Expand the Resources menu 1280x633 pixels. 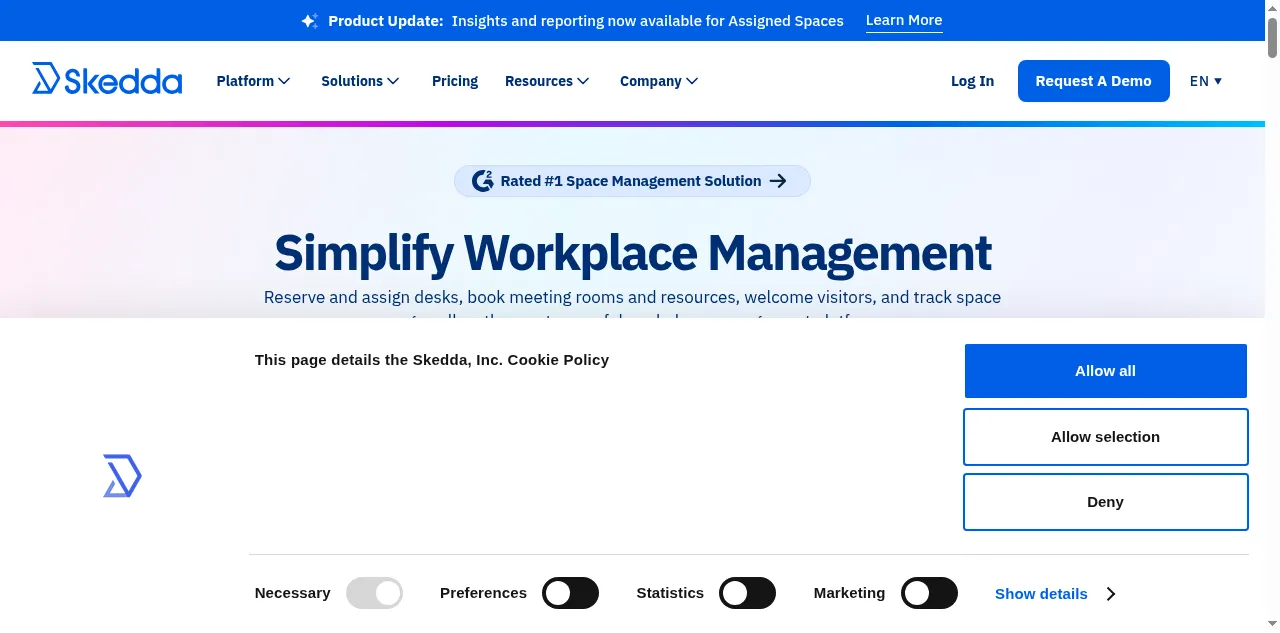(547, 81)
